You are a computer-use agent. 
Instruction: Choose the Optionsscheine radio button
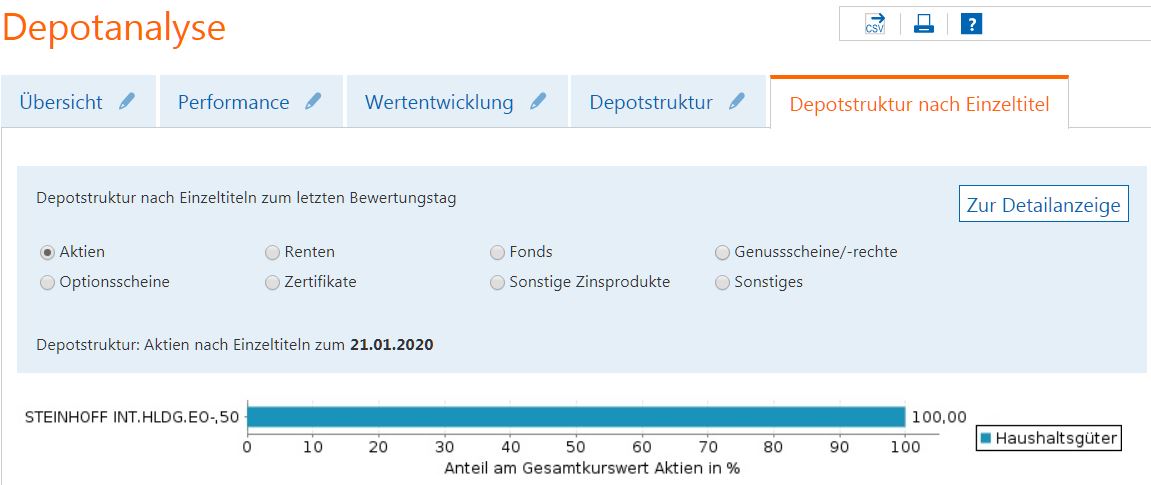47,283
